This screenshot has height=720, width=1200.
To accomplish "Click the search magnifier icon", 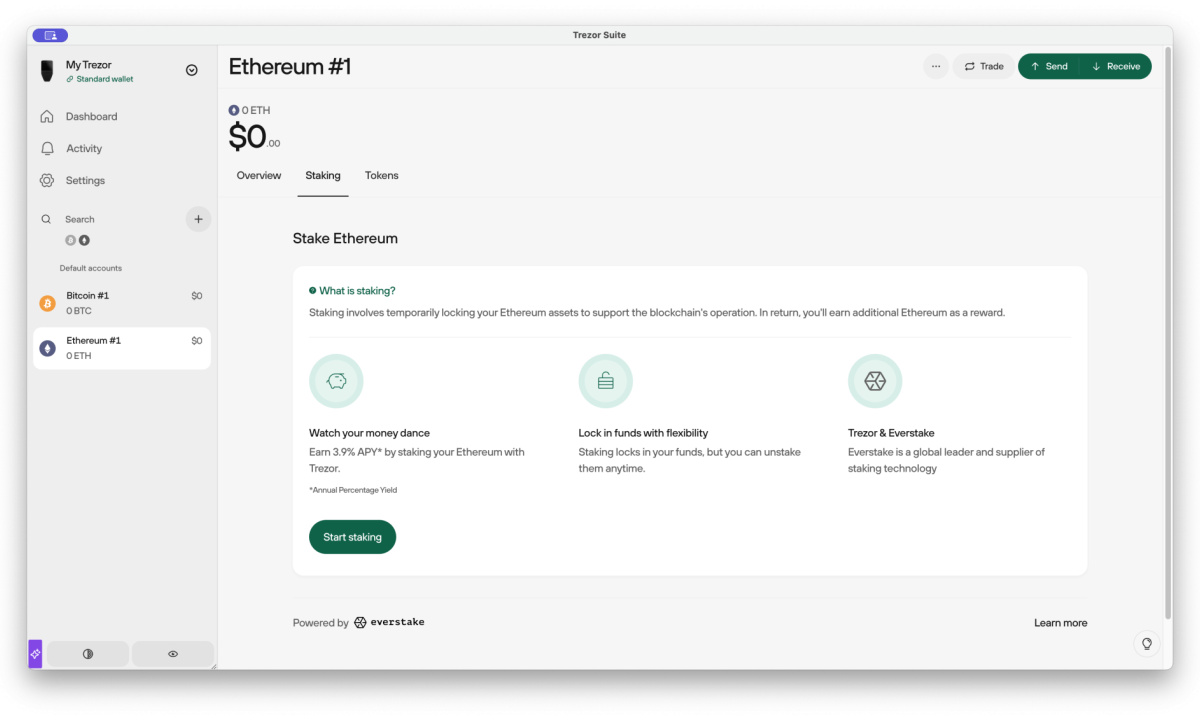I will coord(46,219).
